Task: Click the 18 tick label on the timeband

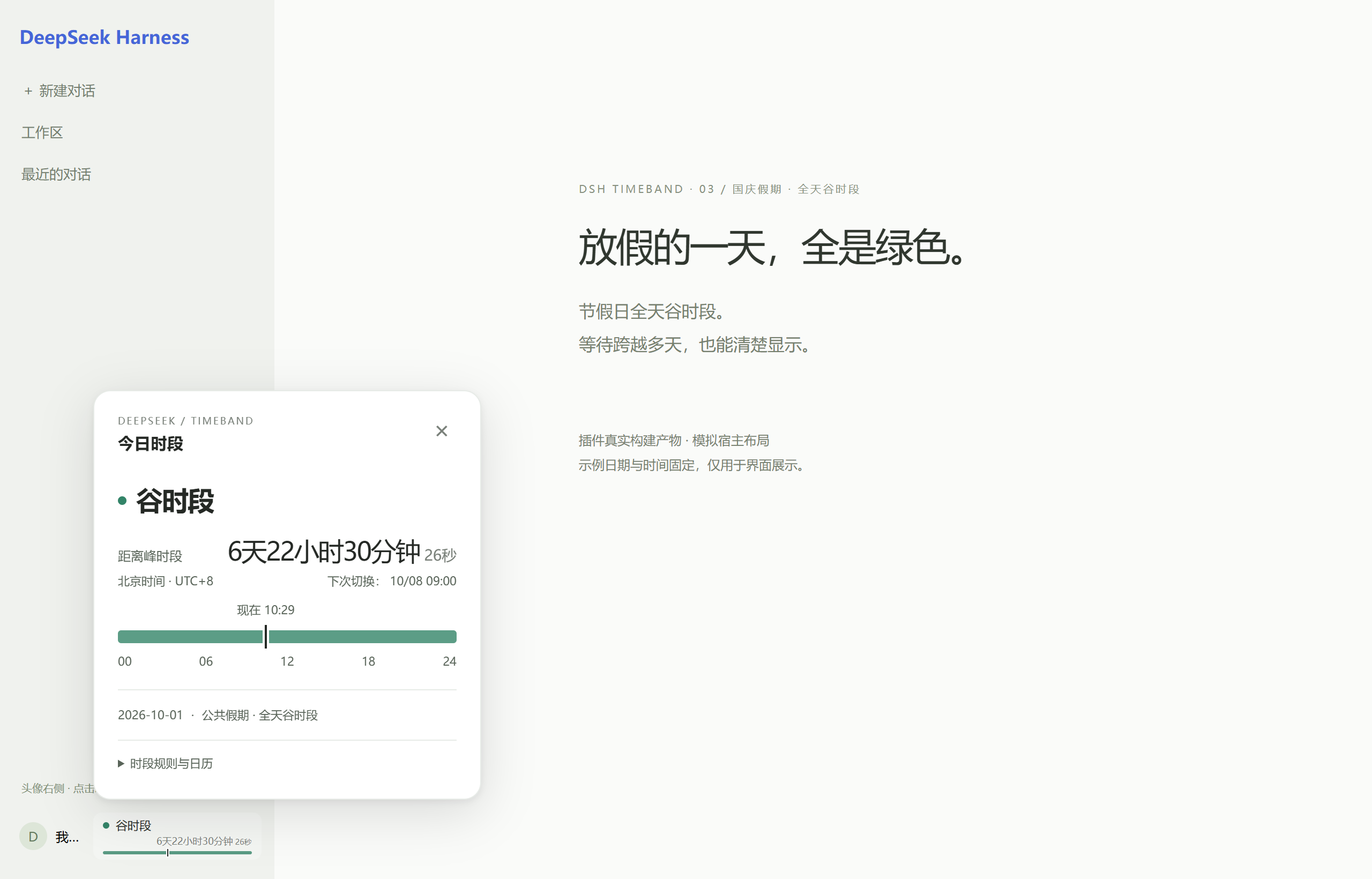Action: [368, 661]
